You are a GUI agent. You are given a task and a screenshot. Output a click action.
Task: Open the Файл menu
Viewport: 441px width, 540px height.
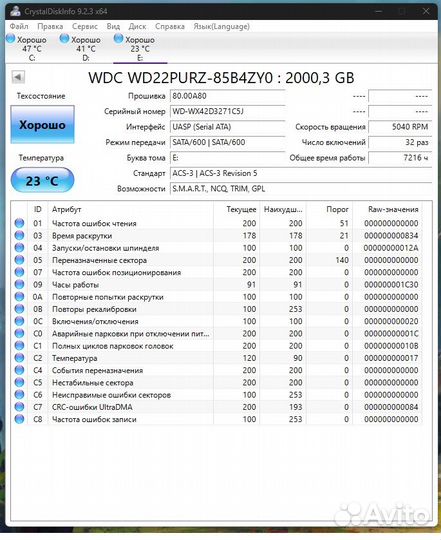coord(19,26)
